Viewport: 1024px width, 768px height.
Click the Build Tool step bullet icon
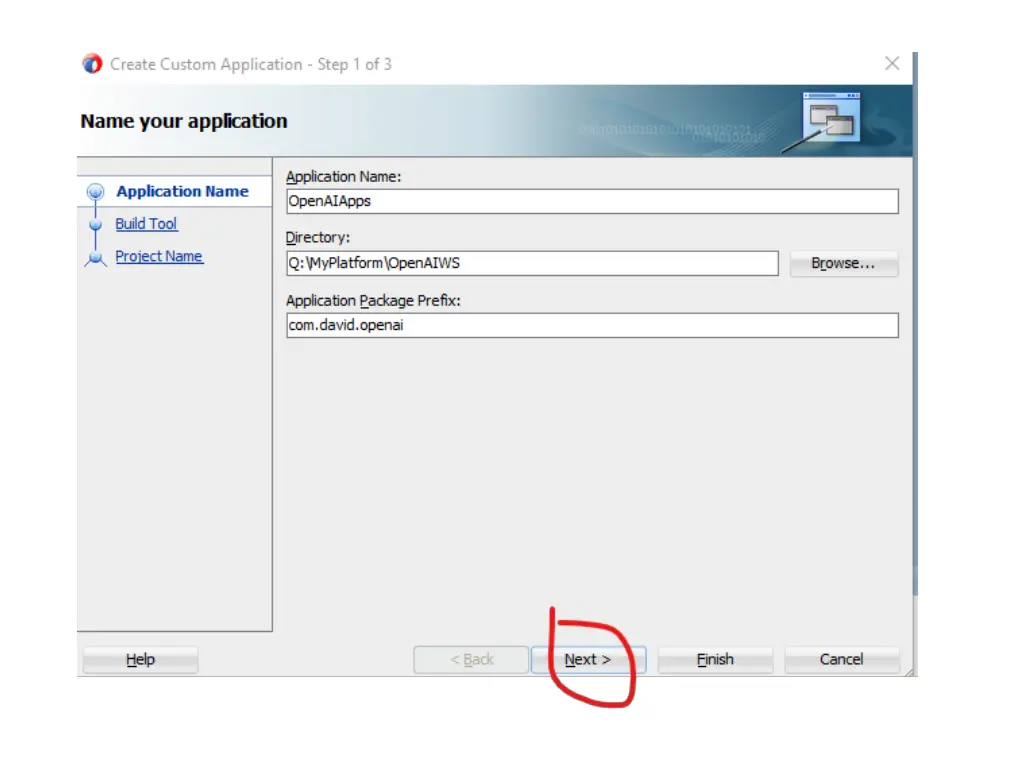pos(96,225)
